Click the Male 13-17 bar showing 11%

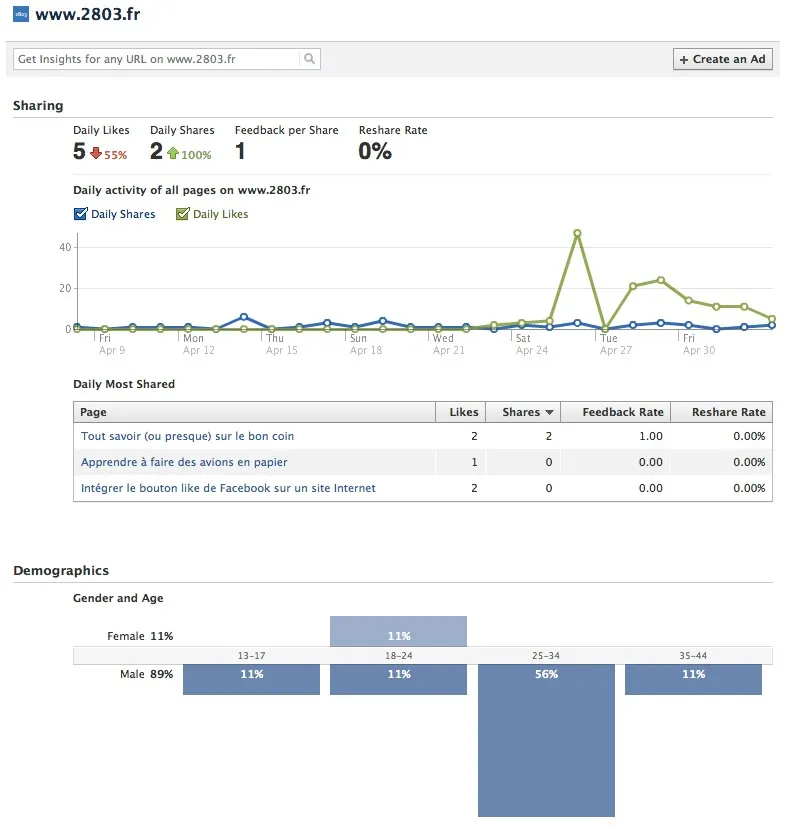click(252, 679)
